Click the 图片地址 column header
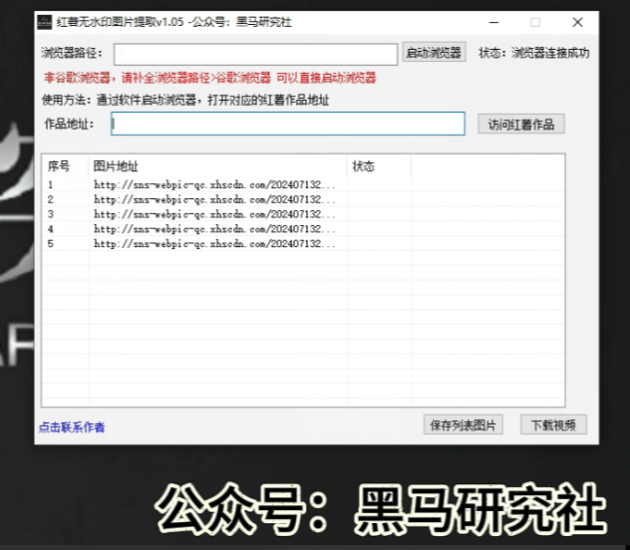 tap(217, 166)
